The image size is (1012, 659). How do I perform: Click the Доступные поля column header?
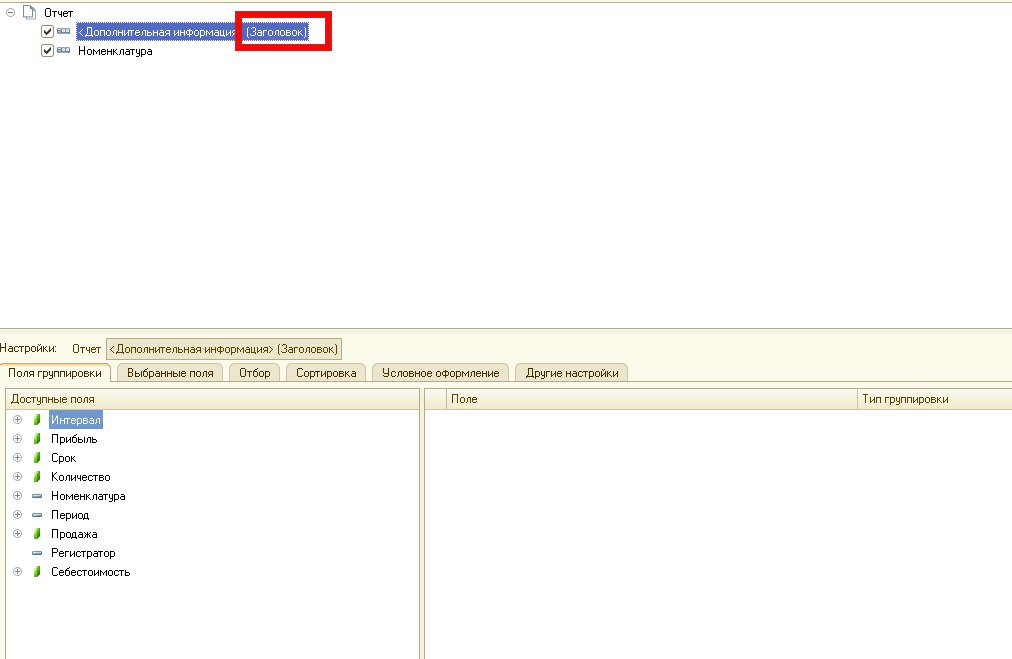click(212, 399)
